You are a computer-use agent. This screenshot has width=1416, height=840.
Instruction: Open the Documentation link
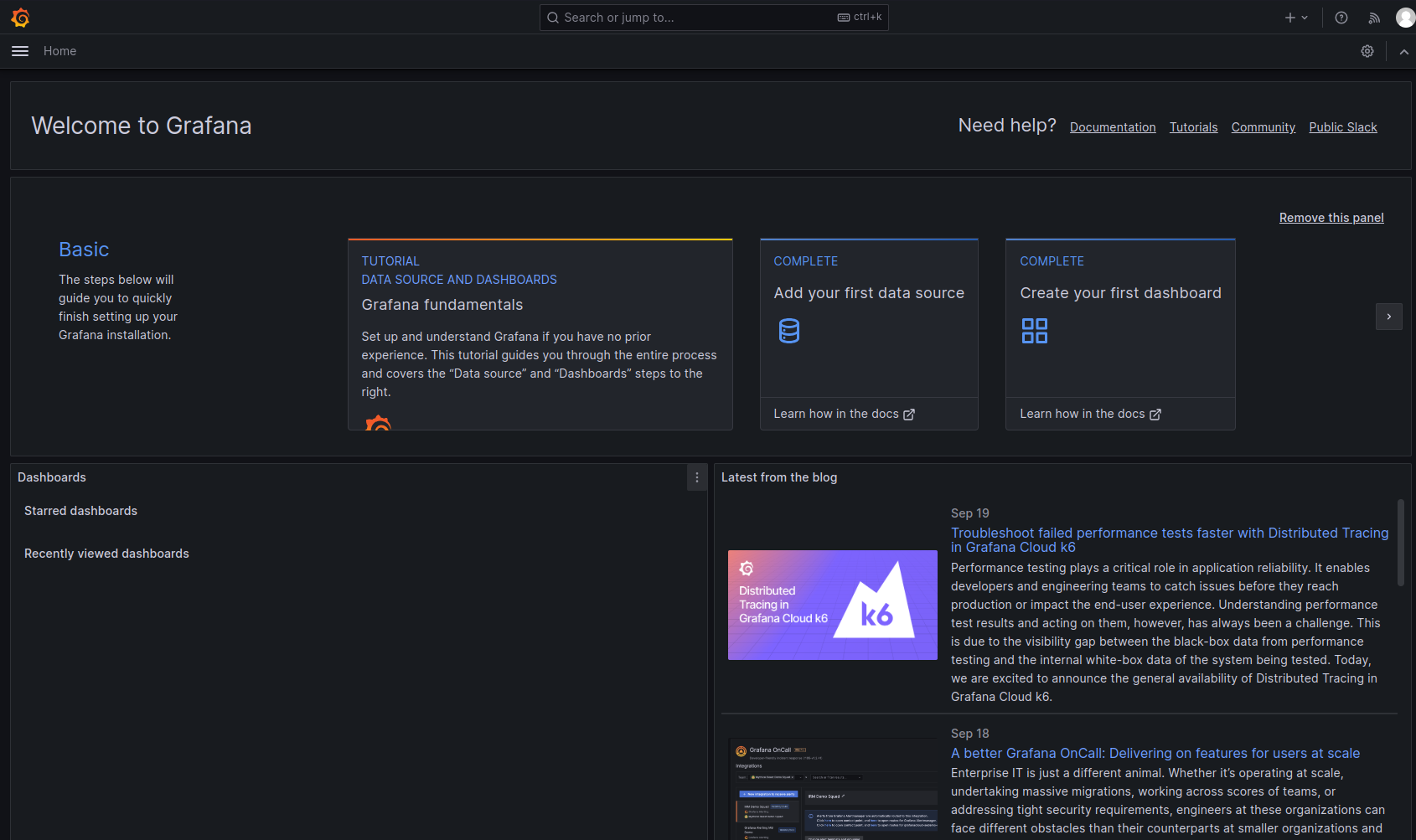point(1113,127)
